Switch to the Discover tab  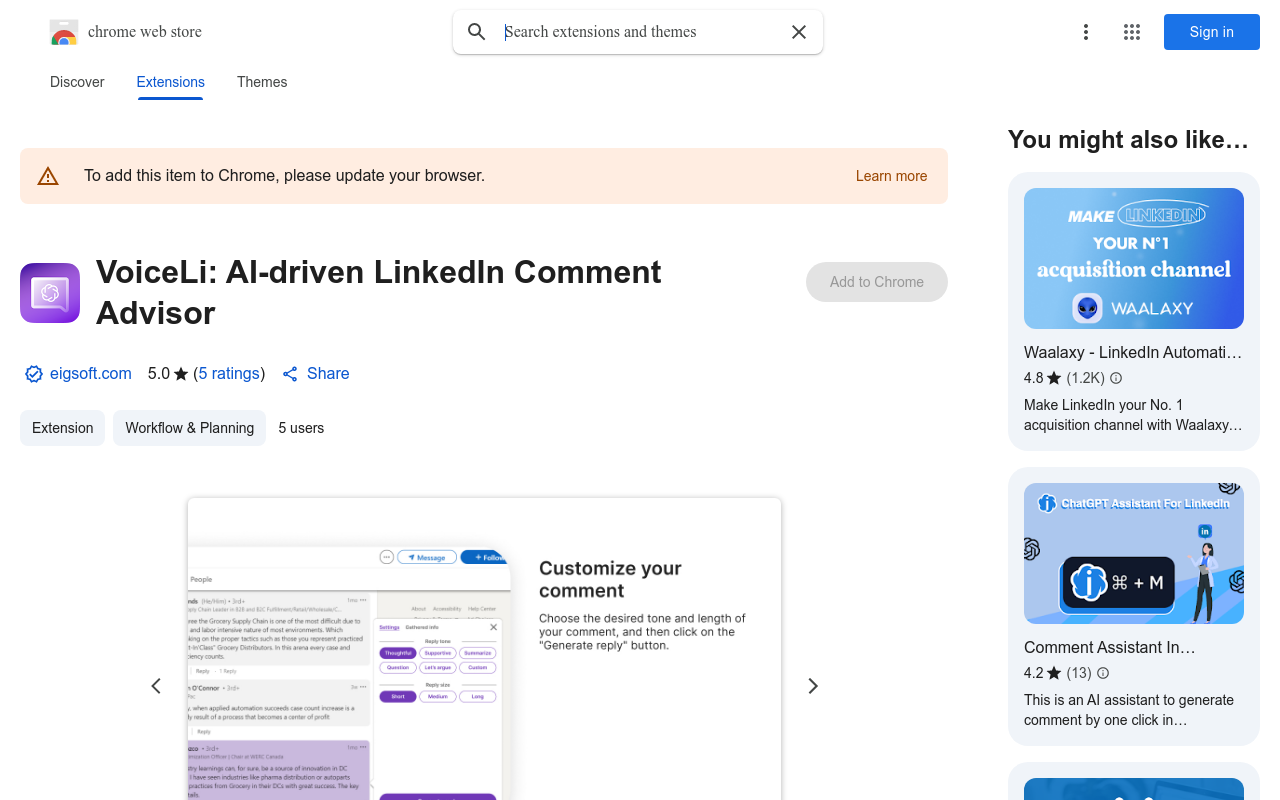tap(77, 82)
